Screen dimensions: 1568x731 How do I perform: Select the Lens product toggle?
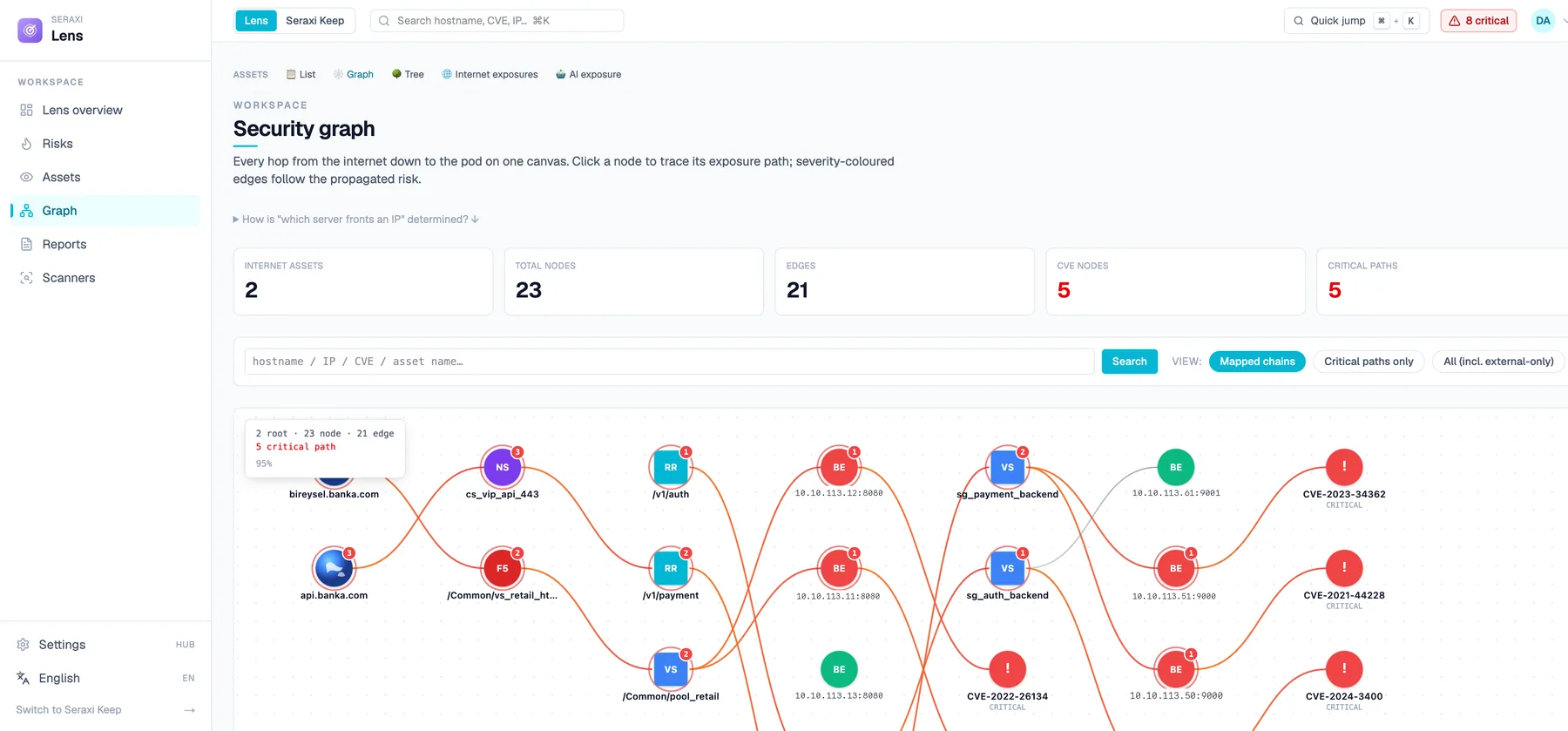[256, 21]
